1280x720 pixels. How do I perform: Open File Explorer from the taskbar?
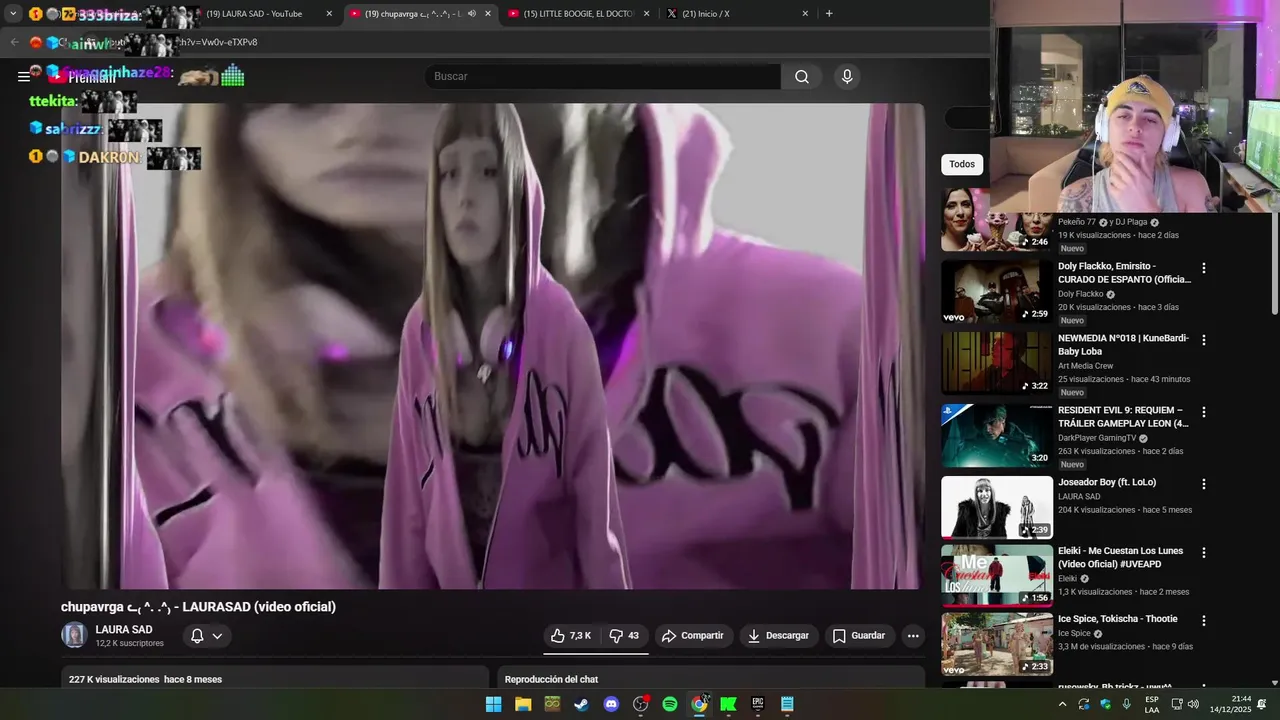pyautogui.click(x=523, y=704)
